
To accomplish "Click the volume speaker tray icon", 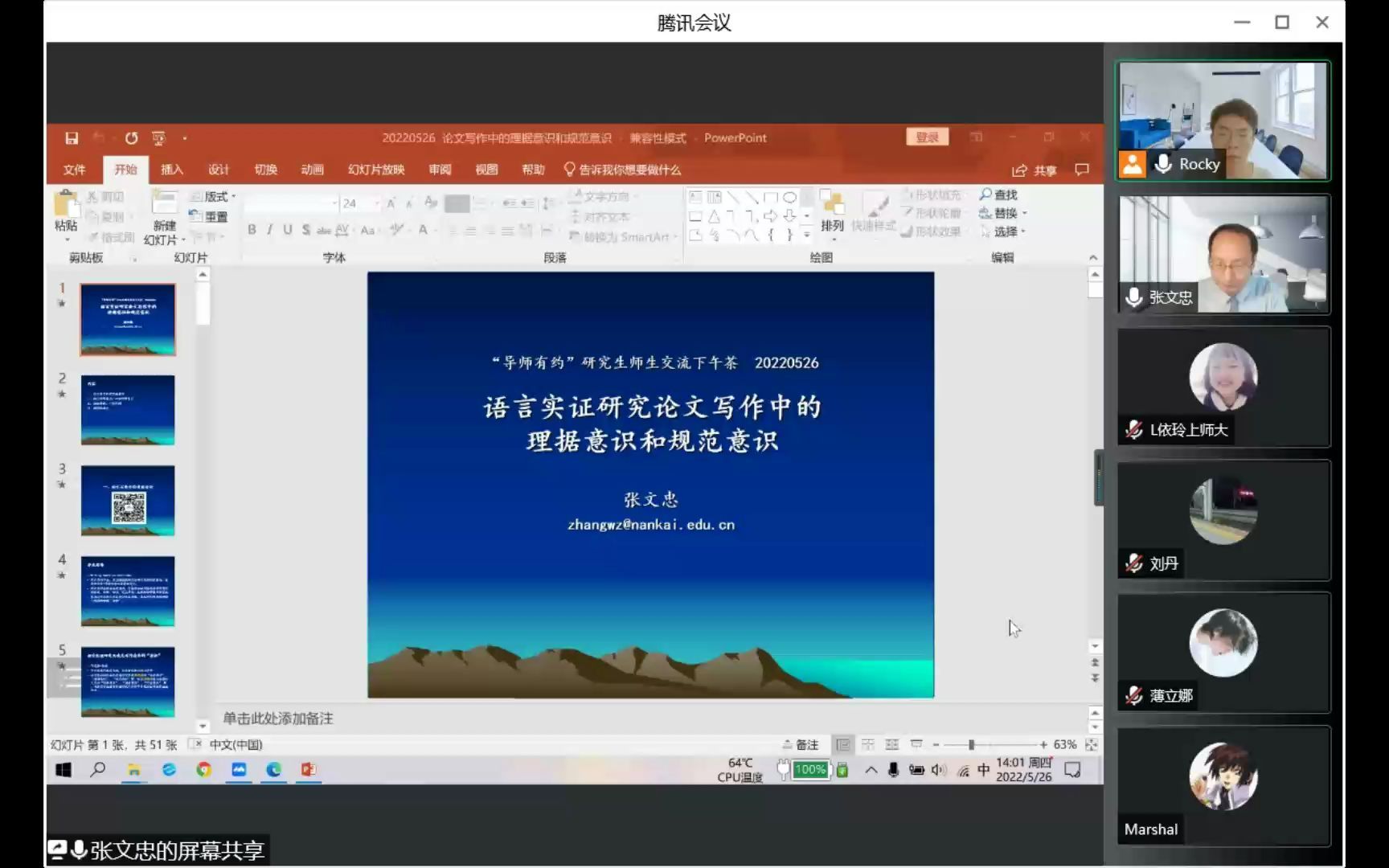I will point(938,770).
